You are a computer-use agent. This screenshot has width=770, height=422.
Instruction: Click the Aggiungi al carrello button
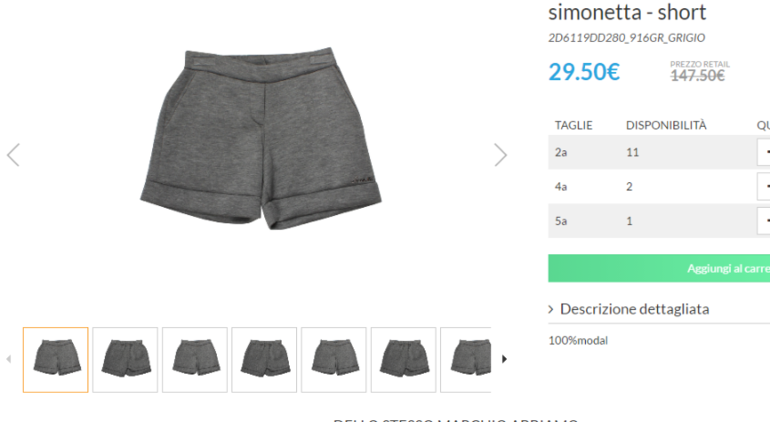point(659,268)
